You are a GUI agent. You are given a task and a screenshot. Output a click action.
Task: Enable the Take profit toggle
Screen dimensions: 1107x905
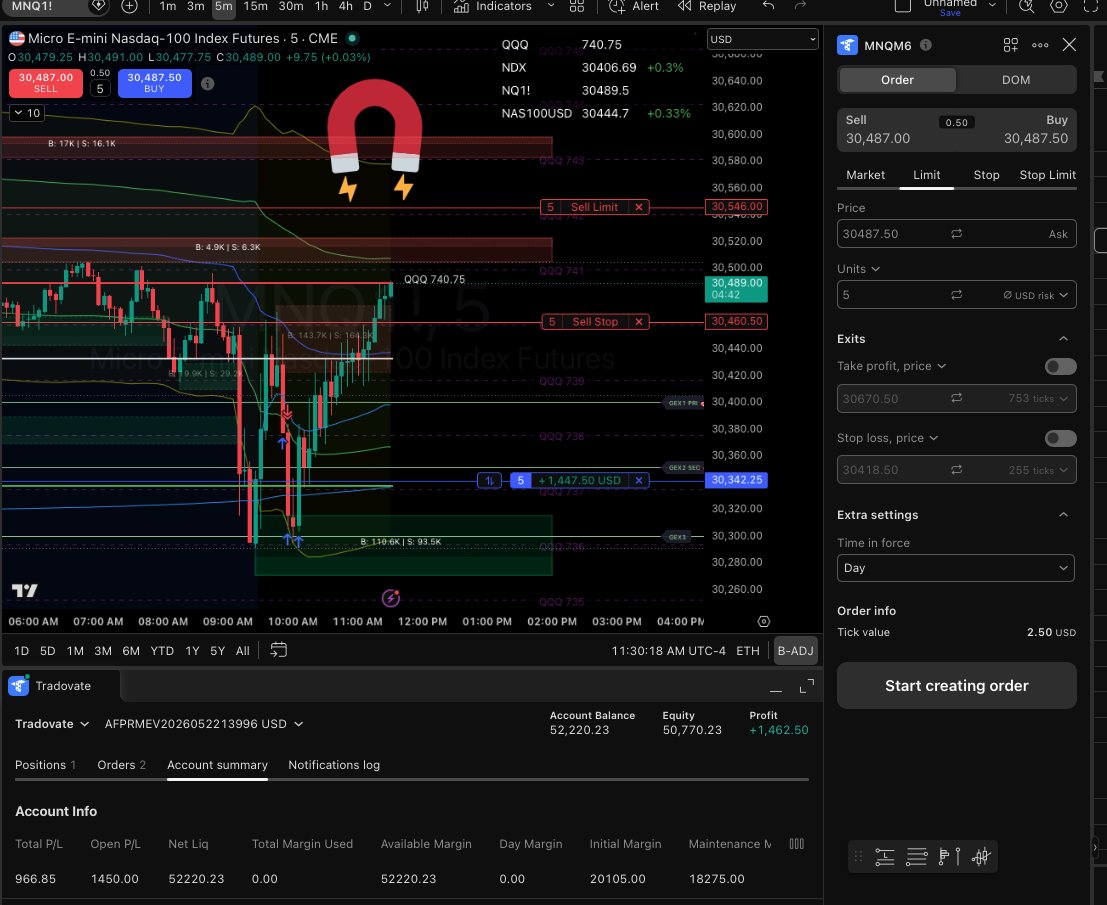click(1060, 366)
